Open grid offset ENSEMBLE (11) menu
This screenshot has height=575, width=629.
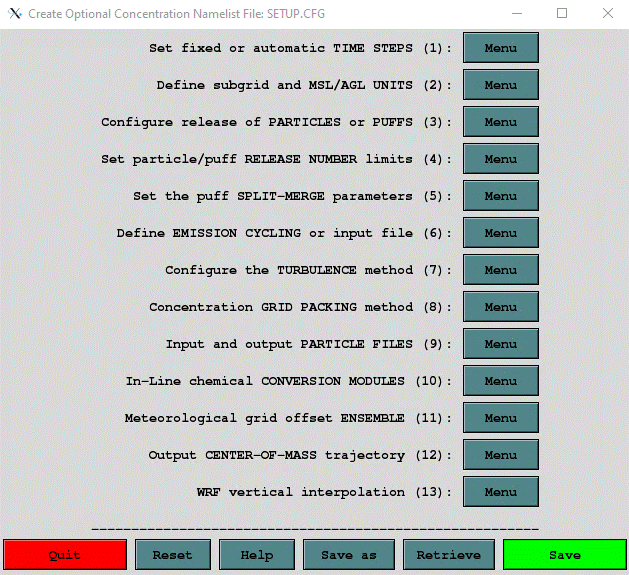500,418
